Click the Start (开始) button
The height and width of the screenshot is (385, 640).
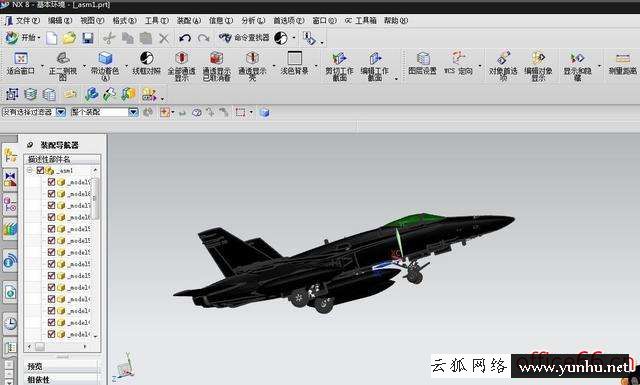coord(22,38)
